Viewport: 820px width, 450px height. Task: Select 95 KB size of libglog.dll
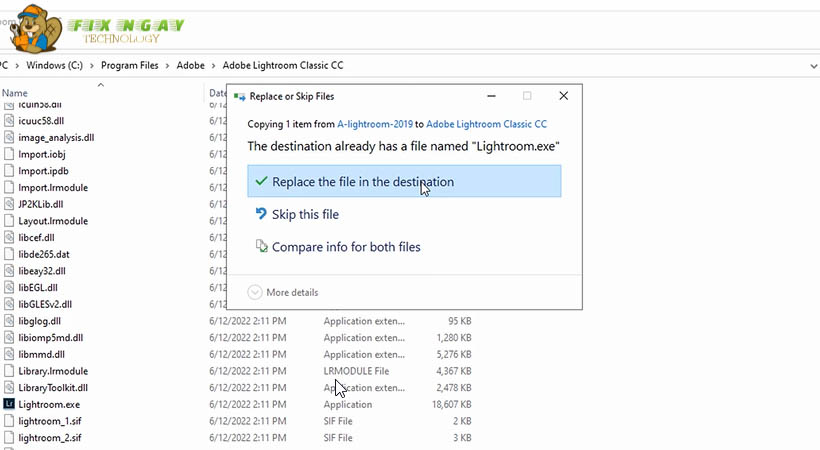click(x=460, y=321)
